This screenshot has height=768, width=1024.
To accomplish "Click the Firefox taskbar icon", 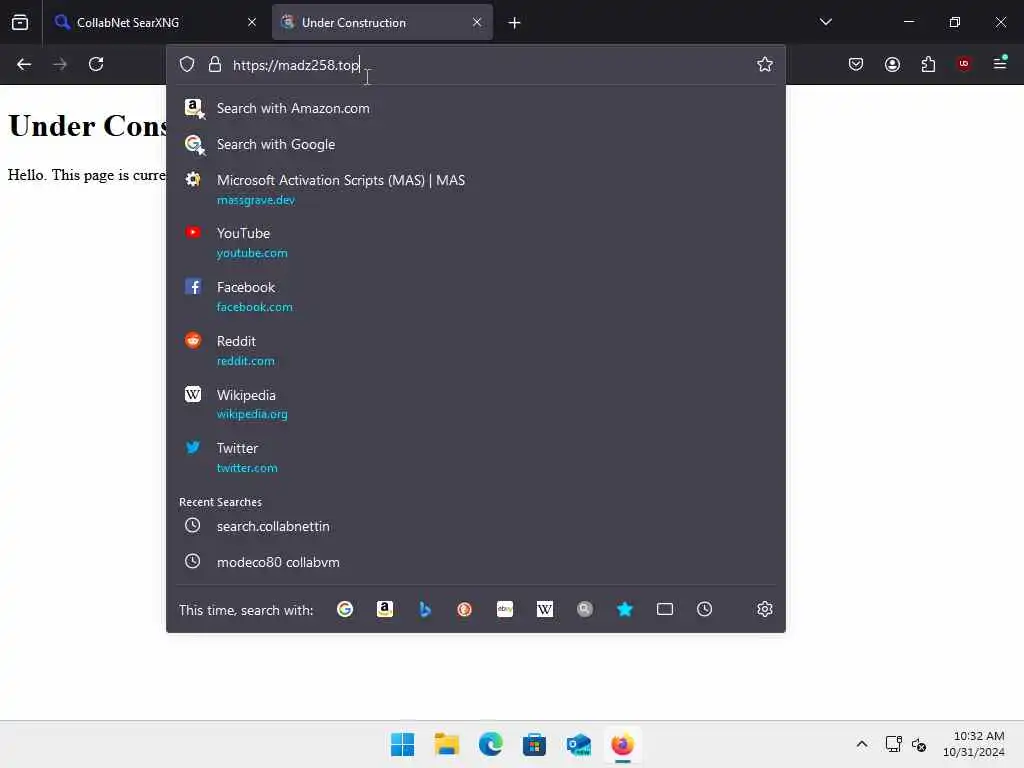I will (622, 744).
